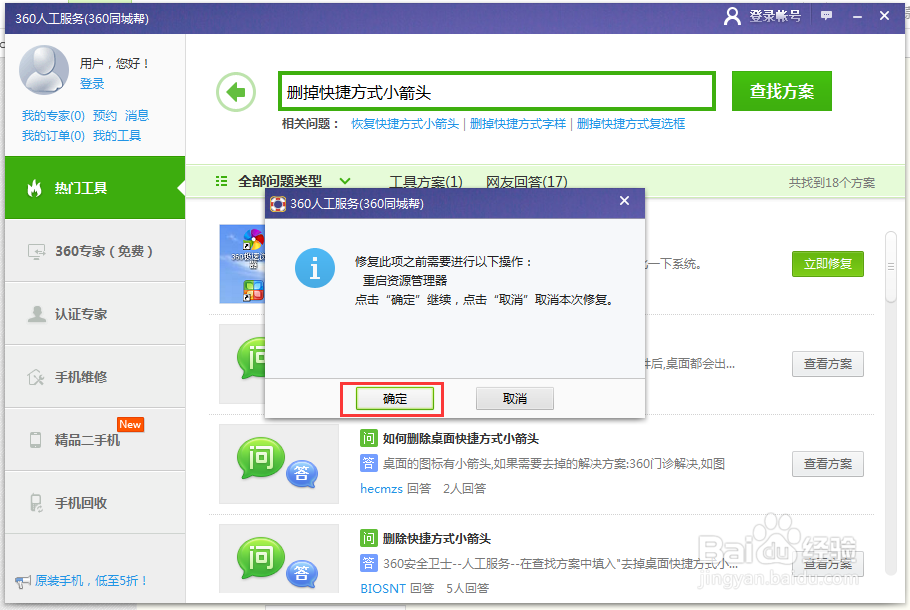This screenshot has height=610, width=910.
Task: Close the 360人工服务 dialog with X
Action: pos(624,201)
